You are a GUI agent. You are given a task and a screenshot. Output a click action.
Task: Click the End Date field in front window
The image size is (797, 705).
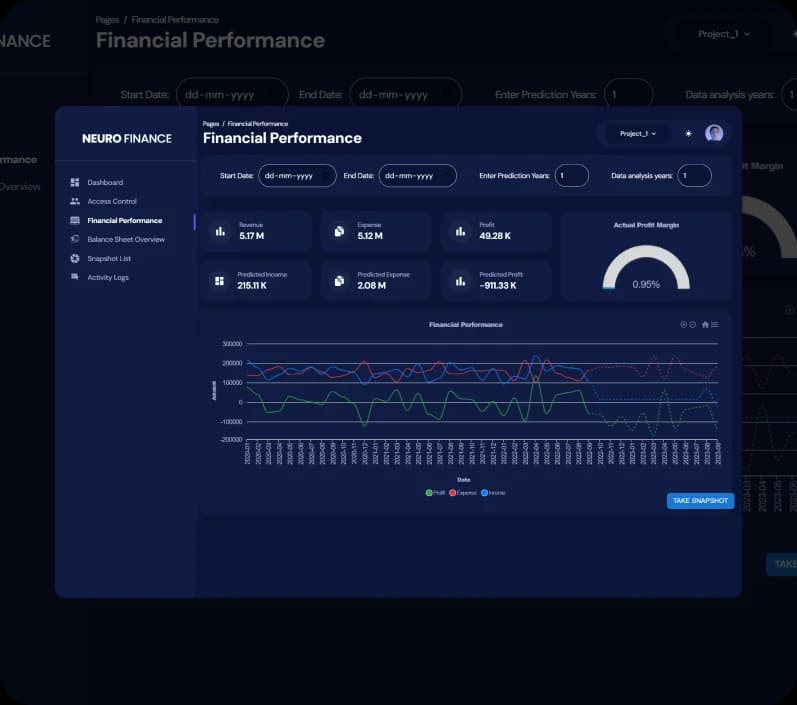[x=418, y=176]
